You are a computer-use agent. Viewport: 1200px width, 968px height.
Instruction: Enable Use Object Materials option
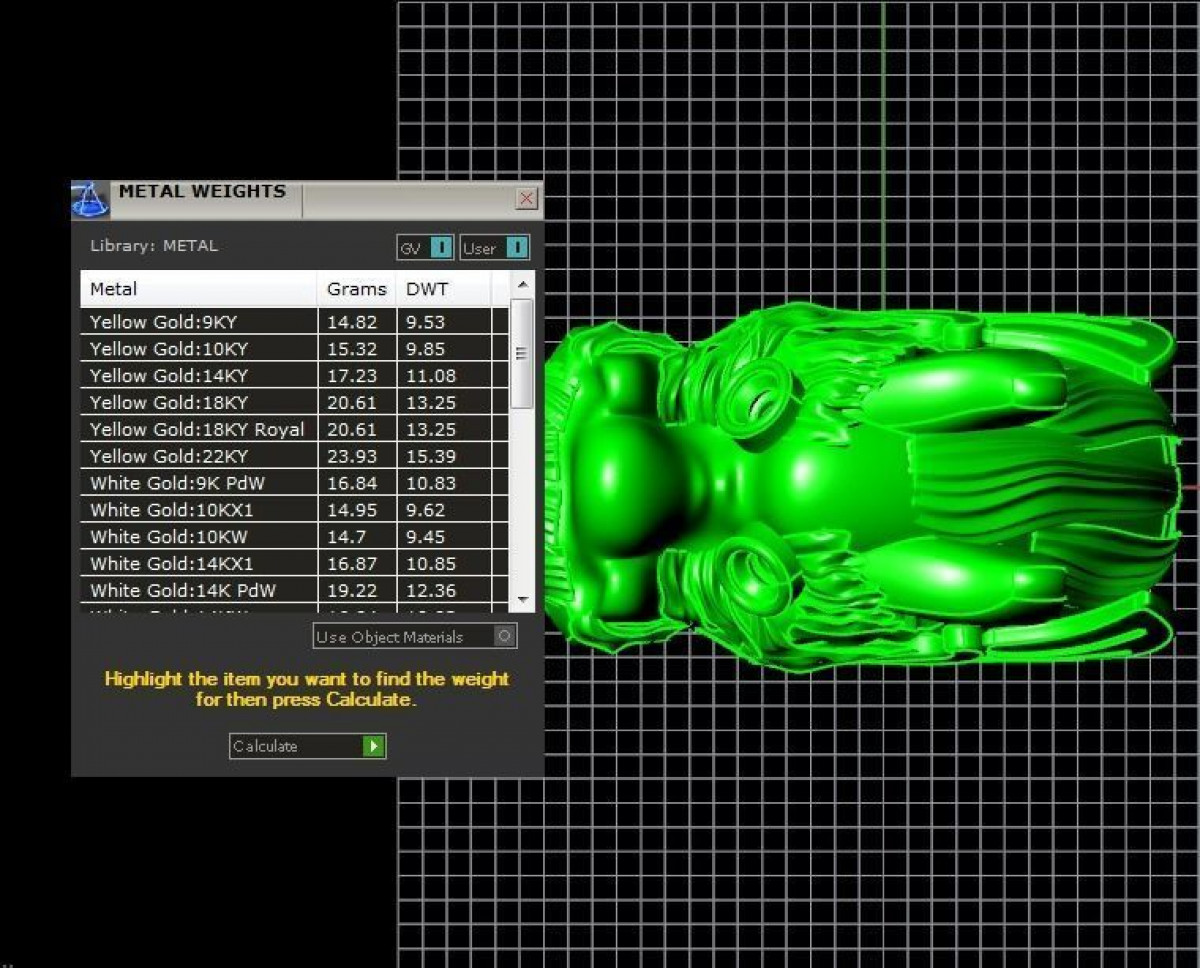(x=504, y=636)
